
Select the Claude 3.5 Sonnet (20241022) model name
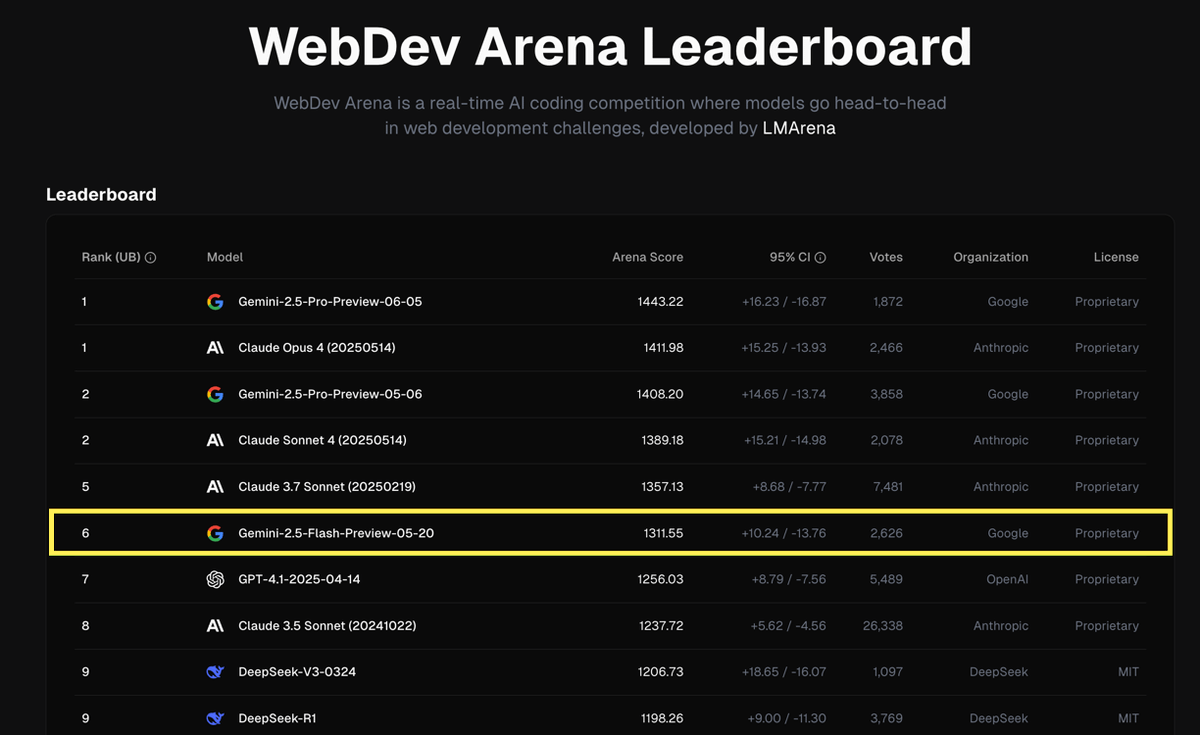[327, 626]
